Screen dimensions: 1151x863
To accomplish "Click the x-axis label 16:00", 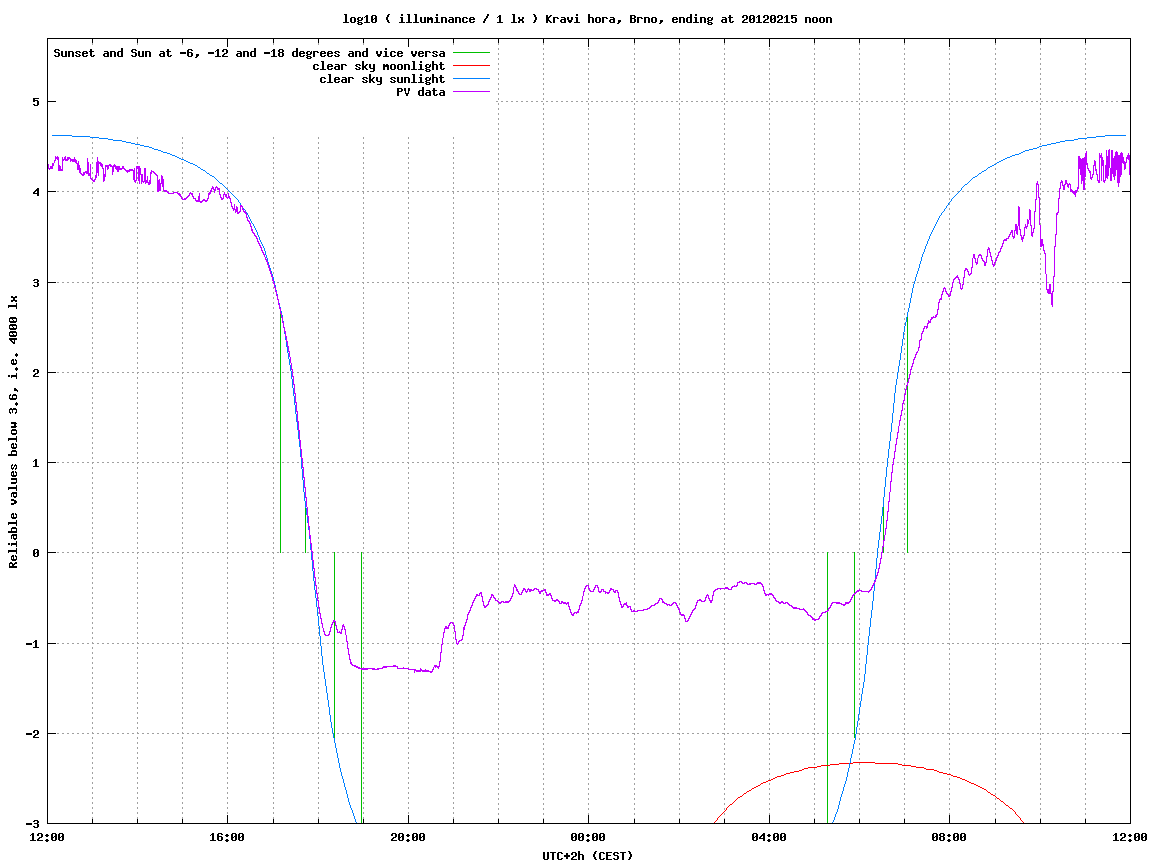I will click(x=228, y=837).
